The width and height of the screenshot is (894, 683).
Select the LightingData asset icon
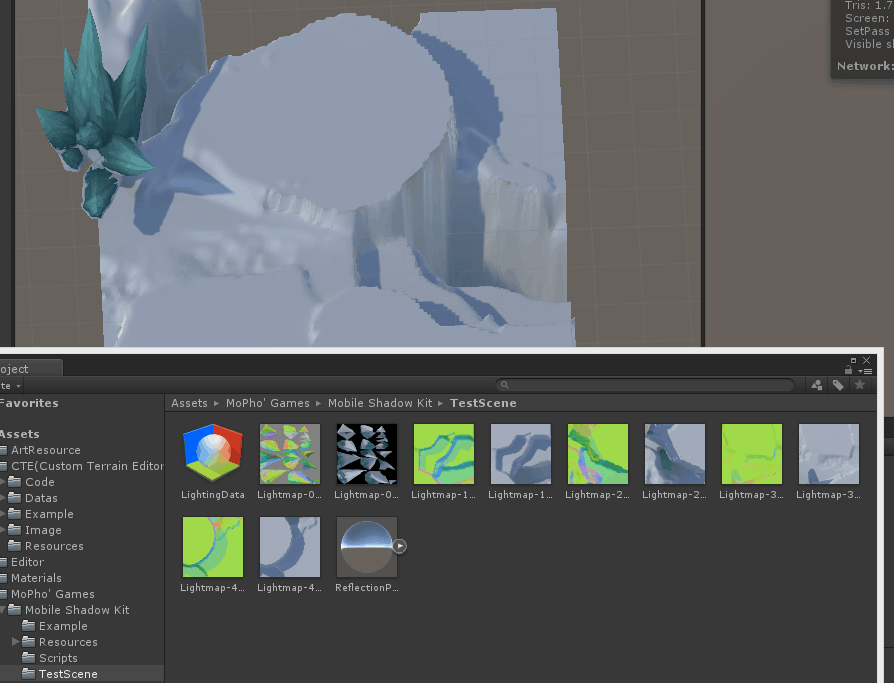[212, 453]
